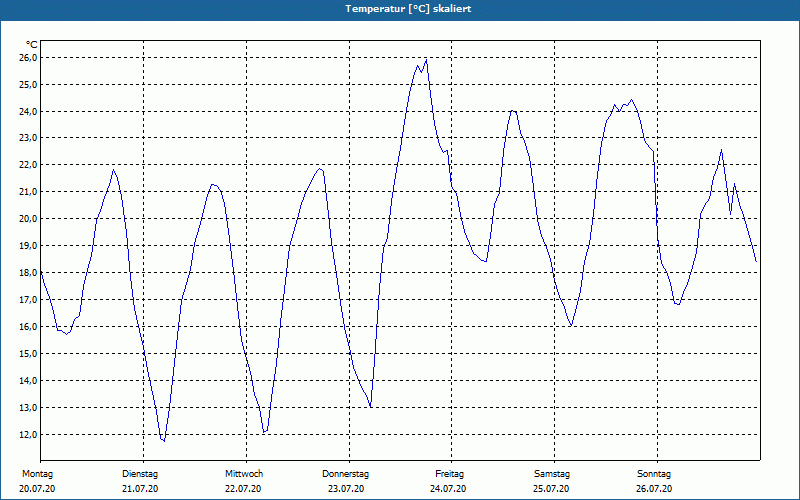
Task: Click the Dienstag day label
Action: (140, 474)
